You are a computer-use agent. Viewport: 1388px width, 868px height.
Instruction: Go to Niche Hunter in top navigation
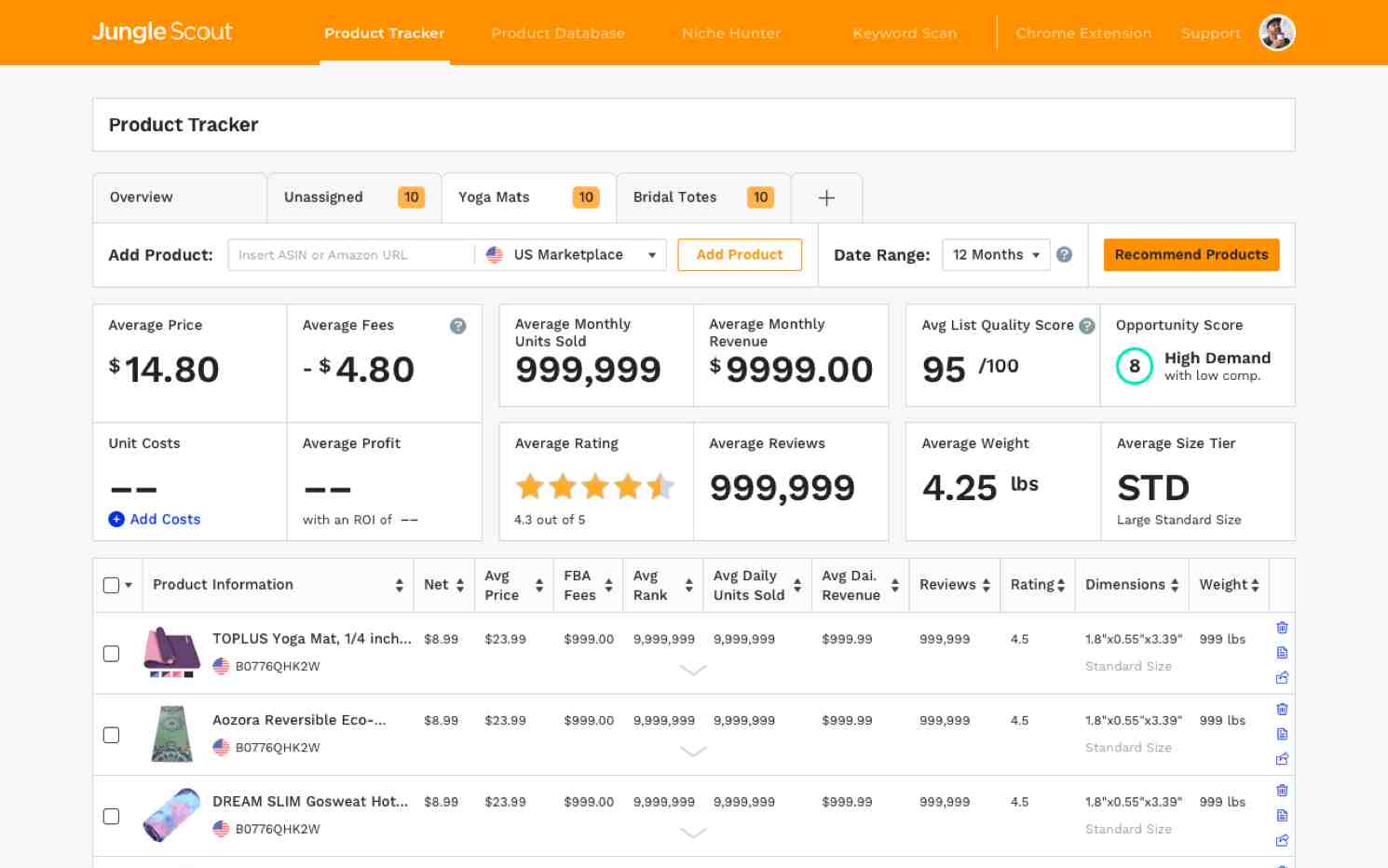click(731, 33)
